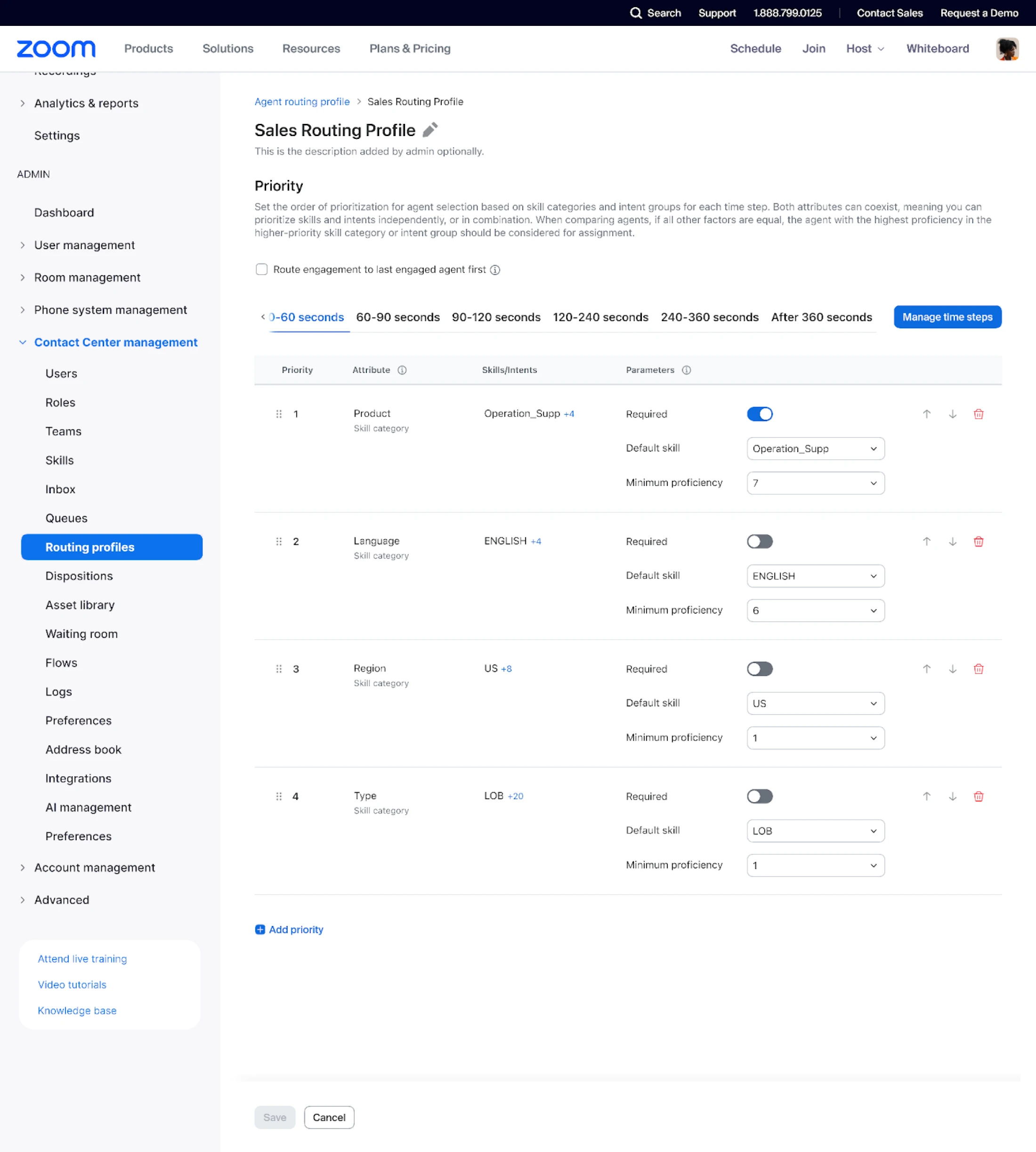Open the Plans & Pricing menu
Viewport: 1036px width, 1152px height.
pos(410,49)
